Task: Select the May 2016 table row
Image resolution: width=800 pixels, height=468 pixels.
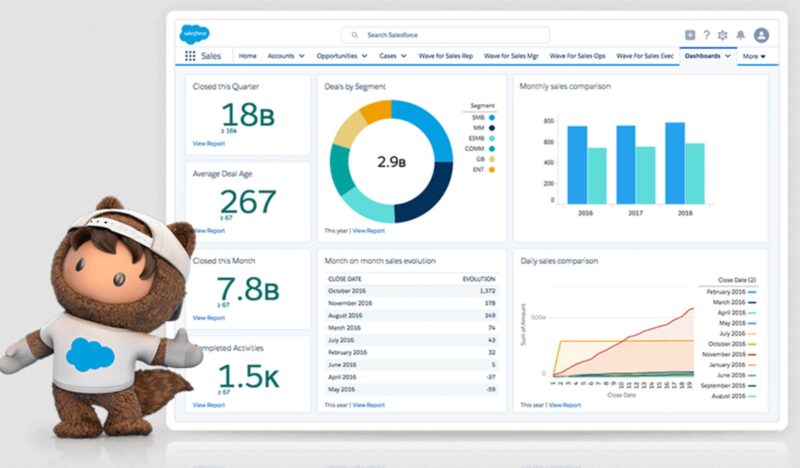Action: (411, 389)
